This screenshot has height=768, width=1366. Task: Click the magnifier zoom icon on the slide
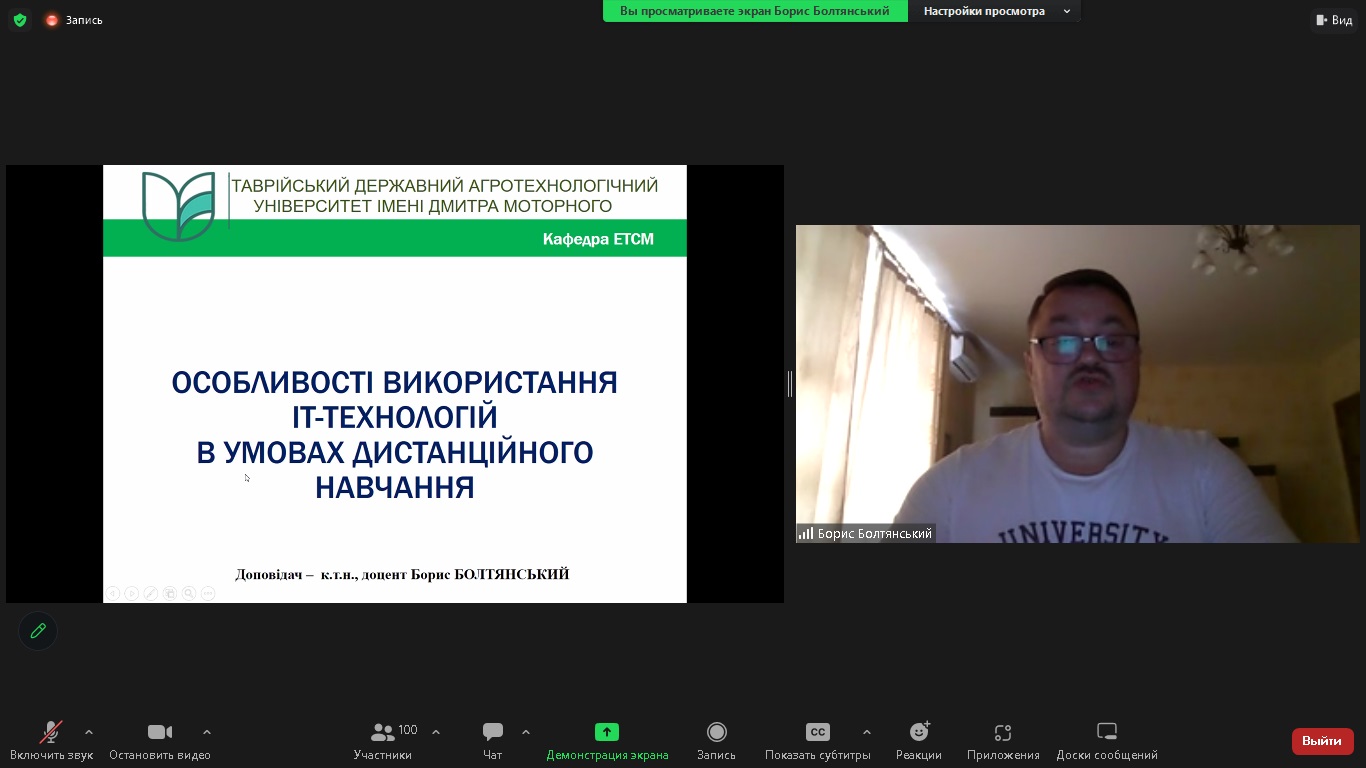(189, 594)
